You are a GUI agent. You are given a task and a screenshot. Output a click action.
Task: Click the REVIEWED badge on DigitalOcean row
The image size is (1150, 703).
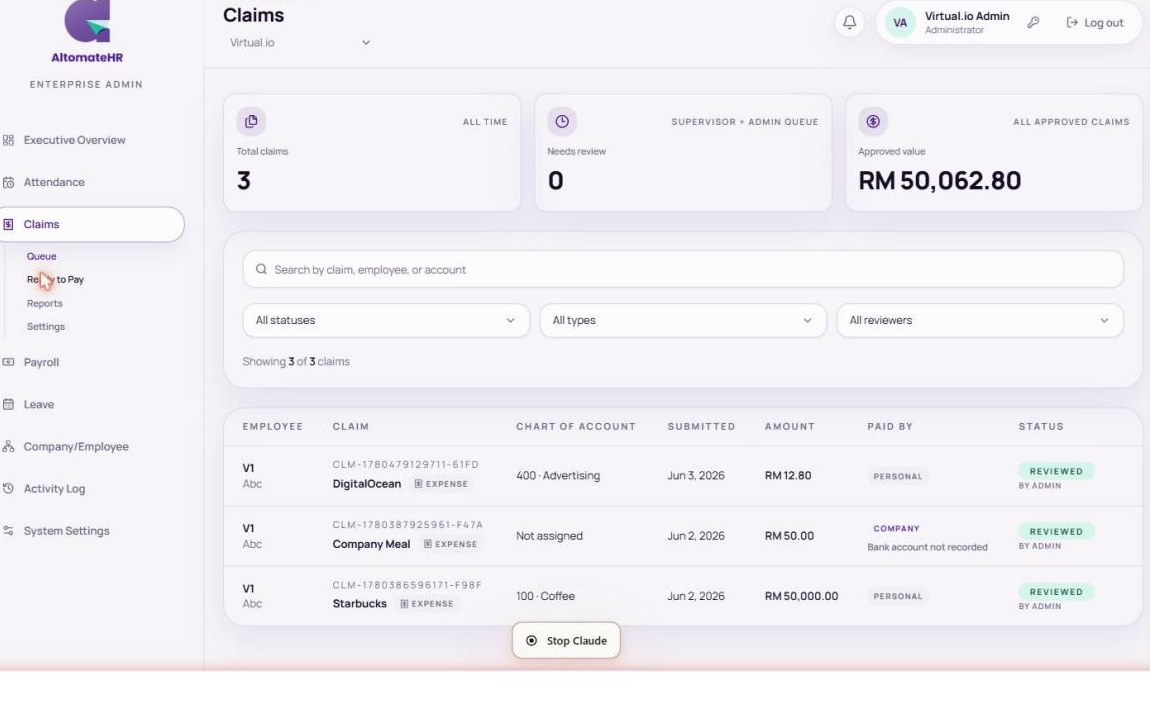pyautogui.click(x=1056, y=471)
